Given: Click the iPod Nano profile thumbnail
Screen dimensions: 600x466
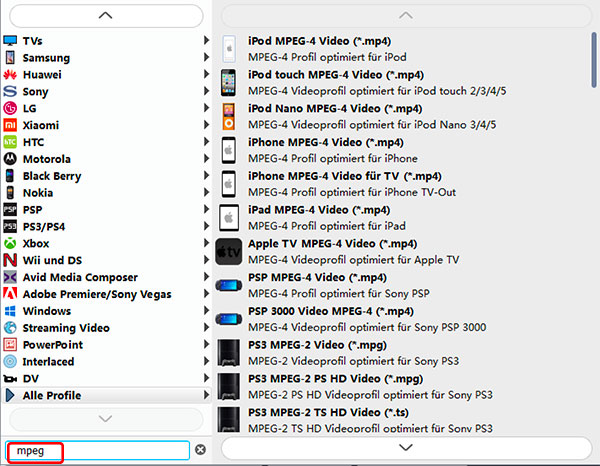Looking at the screenshot, I should [x=228, y=116].
